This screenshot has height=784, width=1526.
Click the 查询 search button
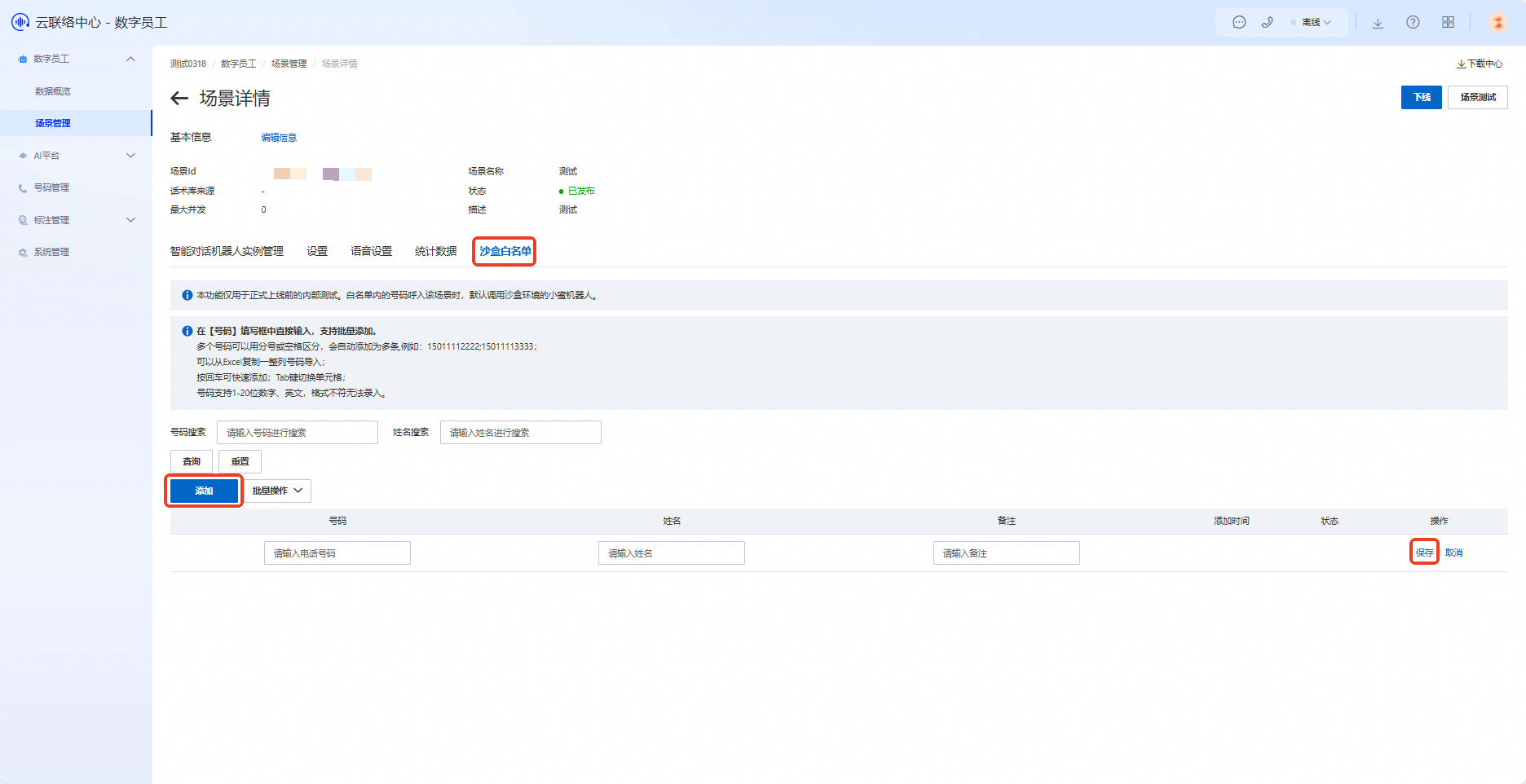tap(192, 461)
